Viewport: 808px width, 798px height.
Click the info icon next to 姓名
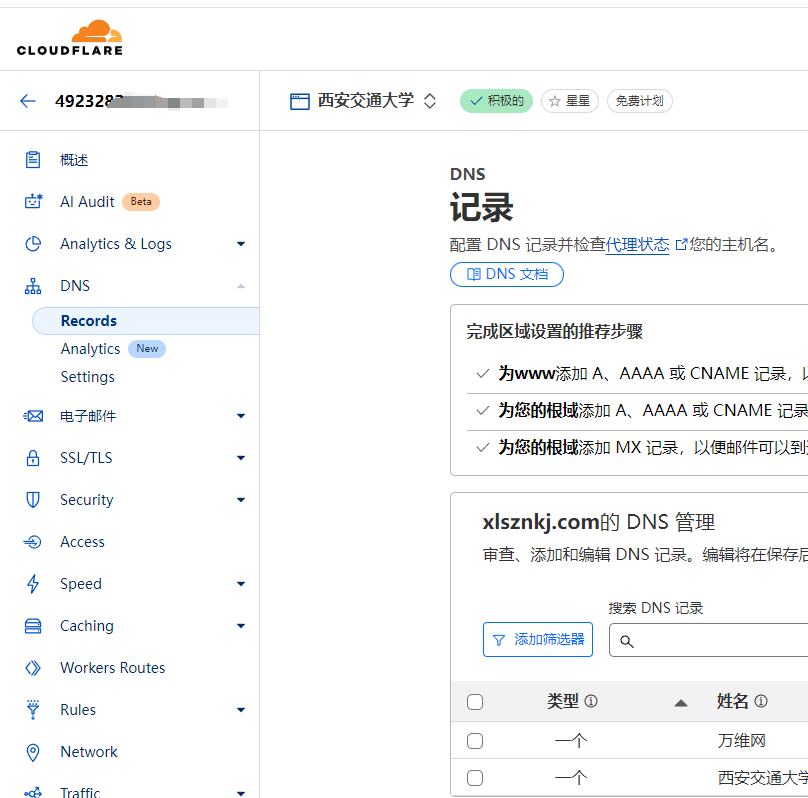(761, 701)
